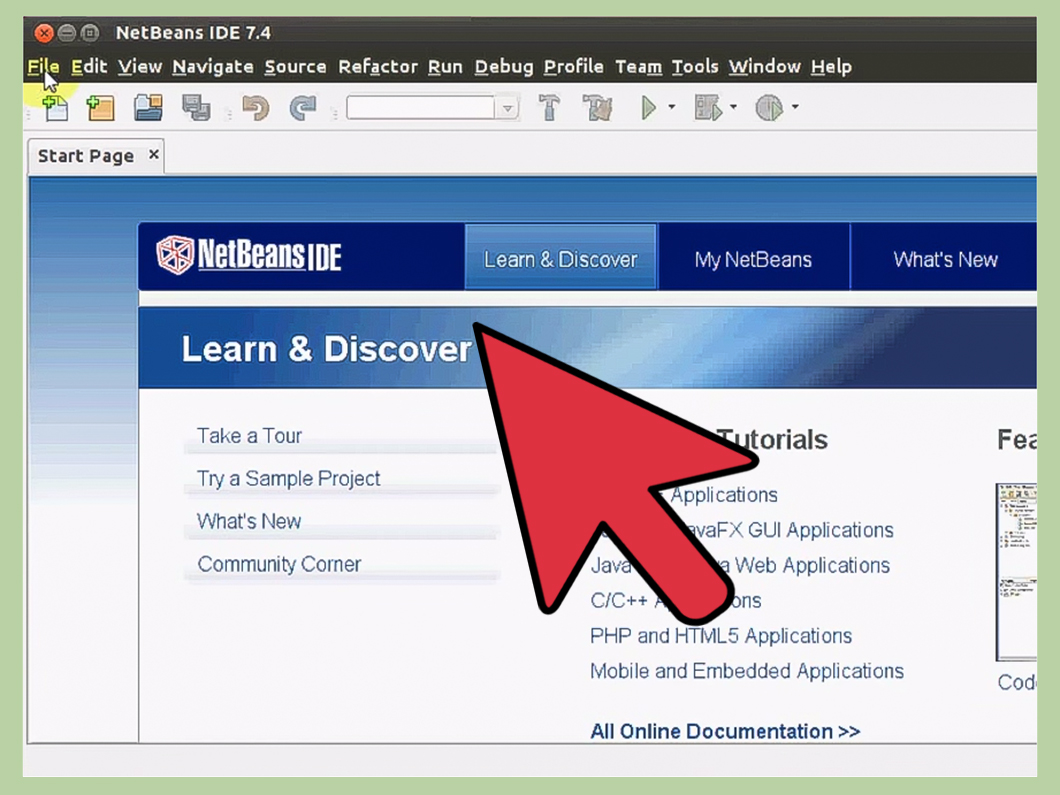
Task: Click the Build Project hammer icon
Action: pos(549,107)
